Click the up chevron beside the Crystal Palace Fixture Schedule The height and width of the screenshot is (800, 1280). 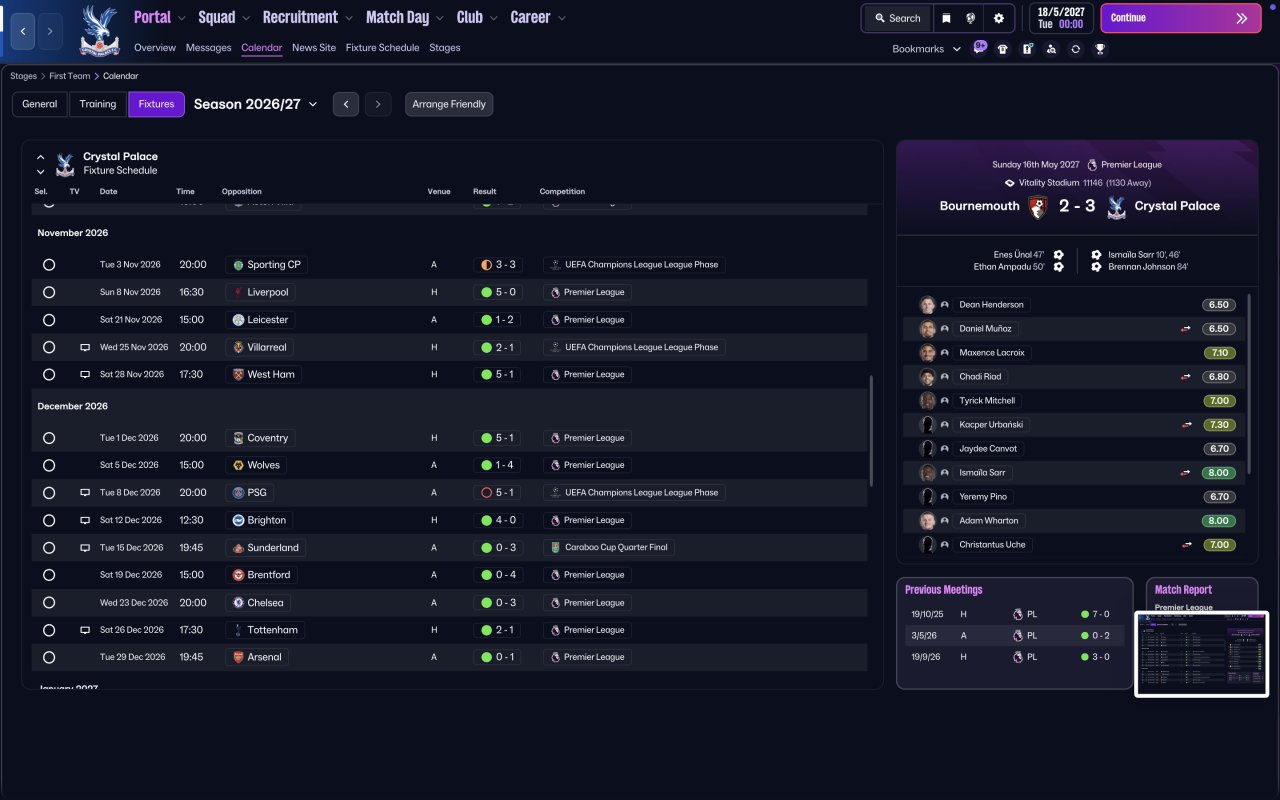(41, 157)
